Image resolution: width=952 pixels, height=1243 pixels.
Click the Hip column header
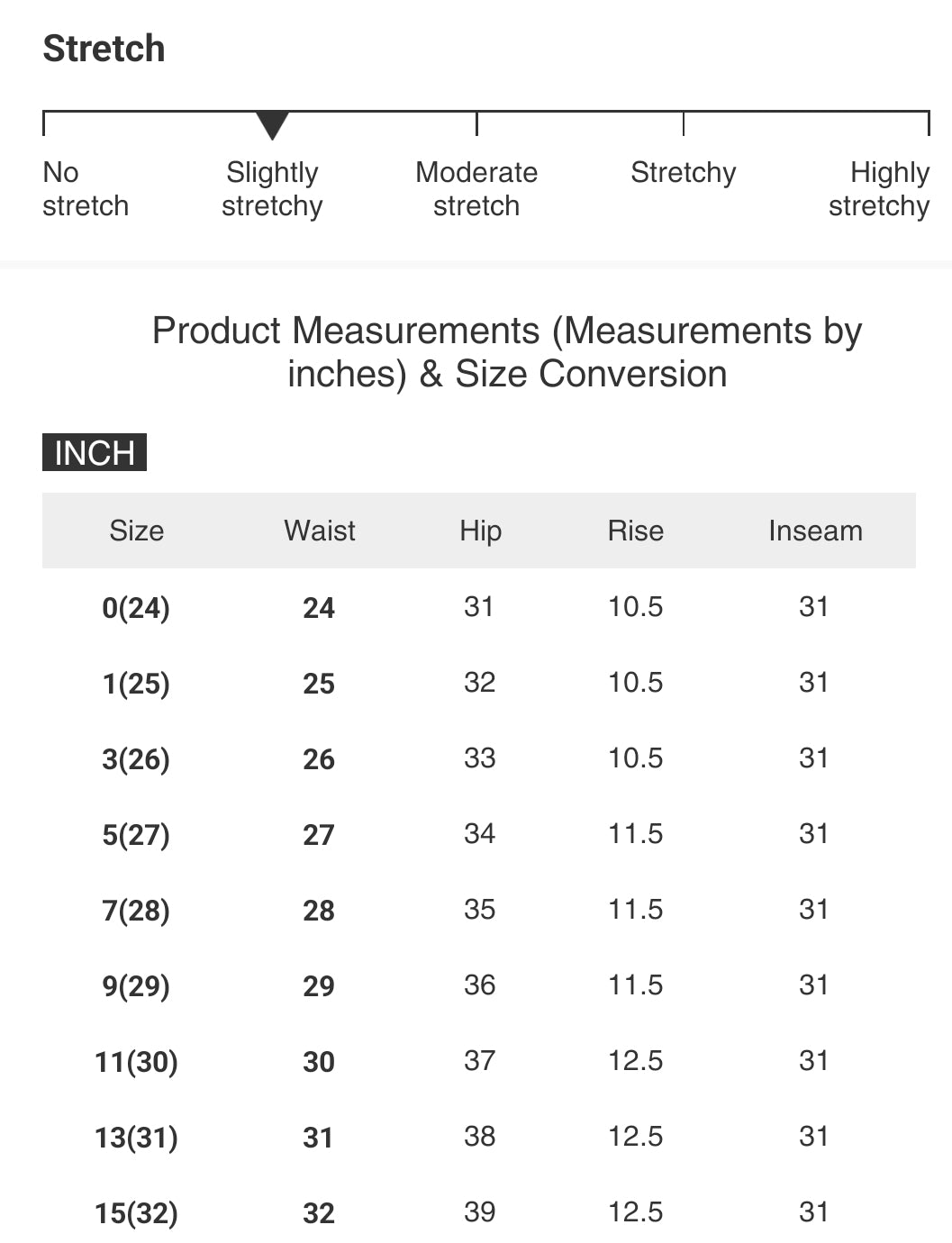click(x=480, y=531)
